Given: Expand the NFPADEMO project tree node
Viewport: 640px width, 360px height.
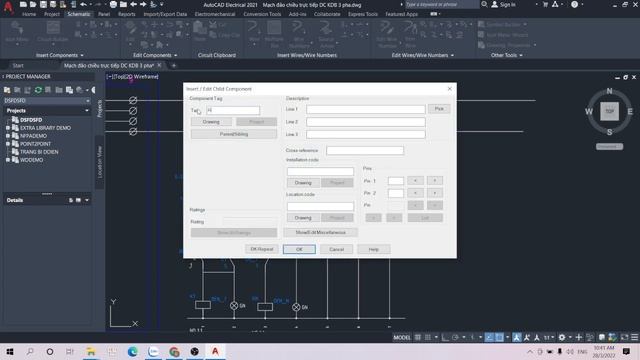Looking at the screenshot, I should click(x=8, y=136).
